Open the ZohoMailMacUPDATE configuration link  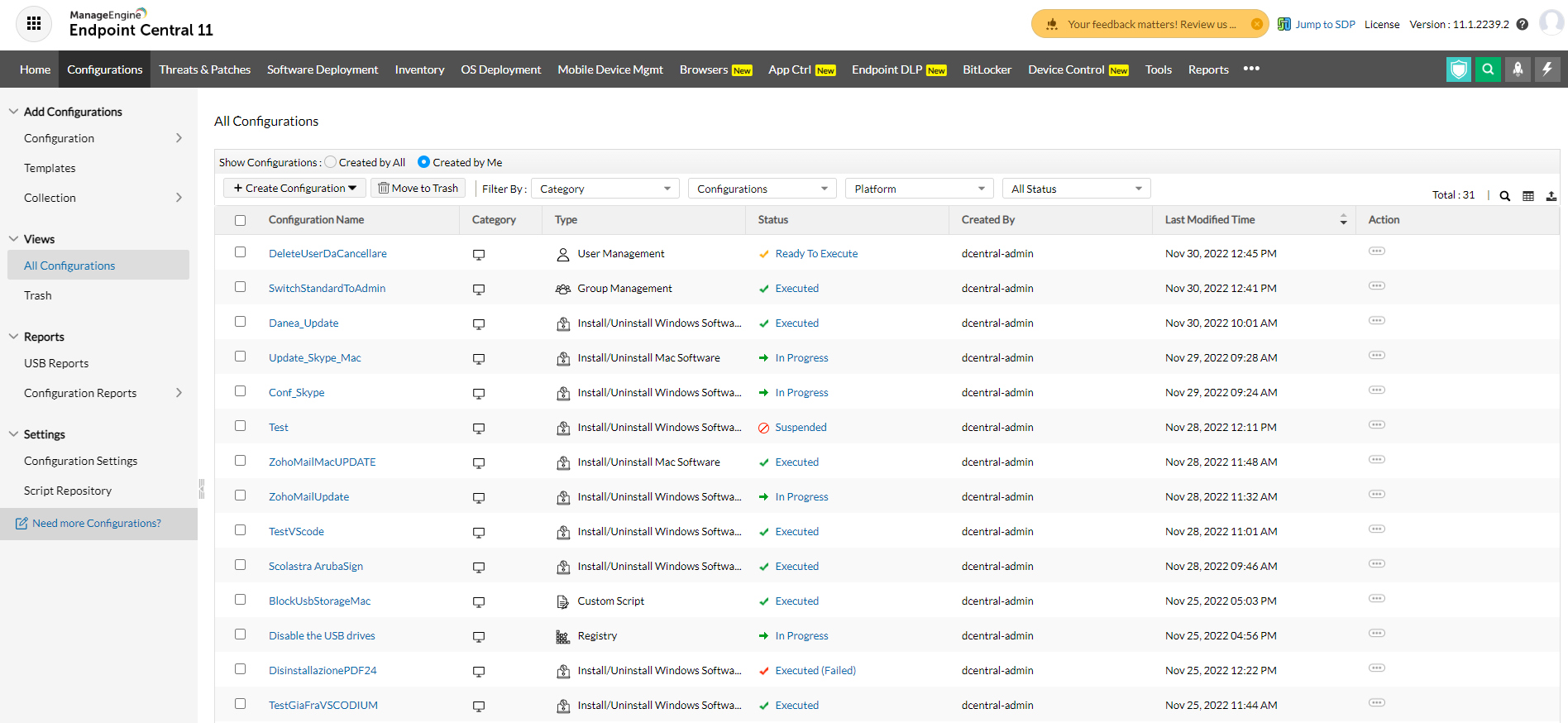click(x=322, y=462)
